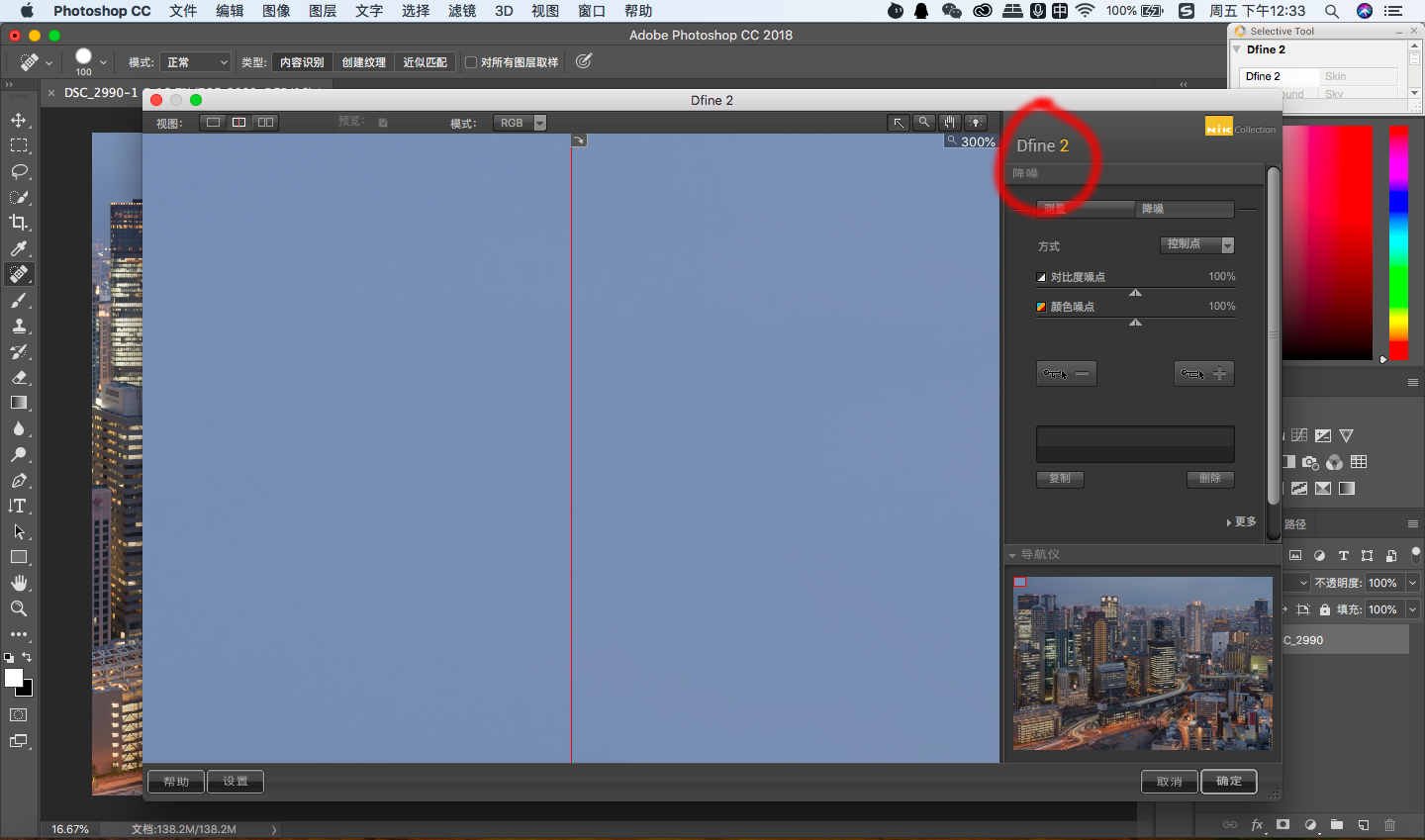Click the lightbulb background color icon
1425x840 pixels.
[976, 123]
